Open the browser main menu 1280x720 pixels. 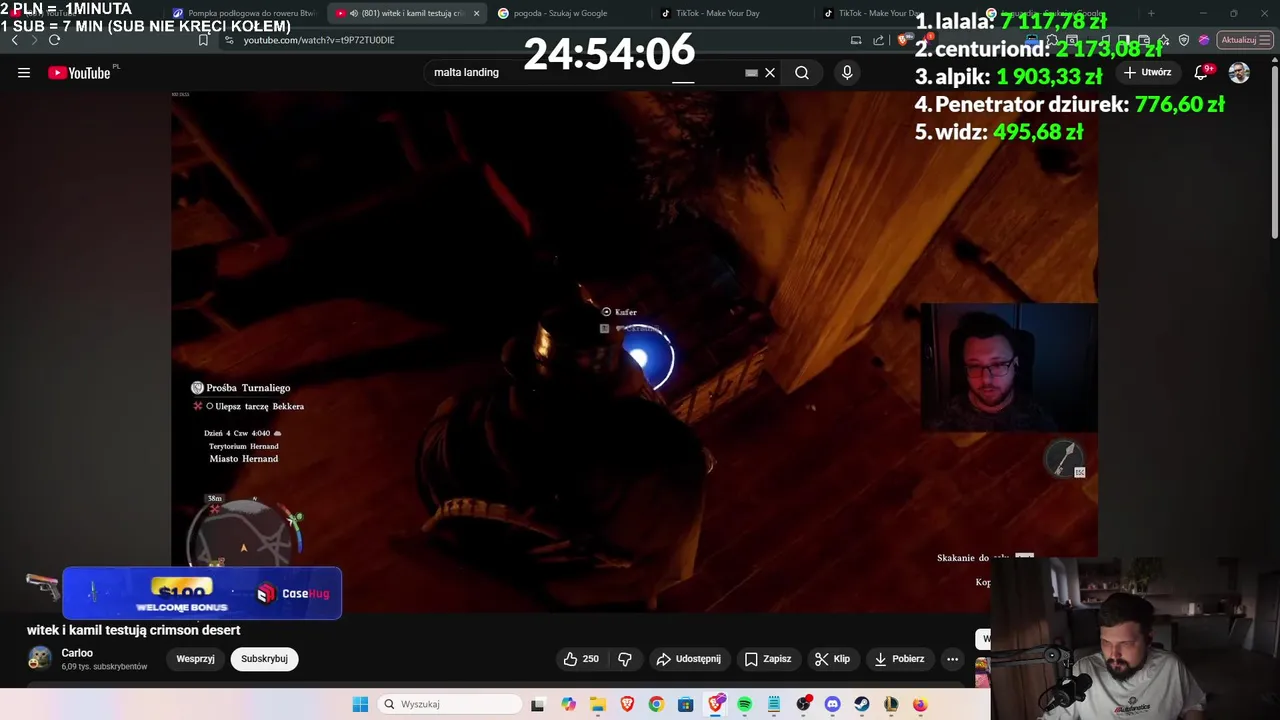click(1267, 40)
